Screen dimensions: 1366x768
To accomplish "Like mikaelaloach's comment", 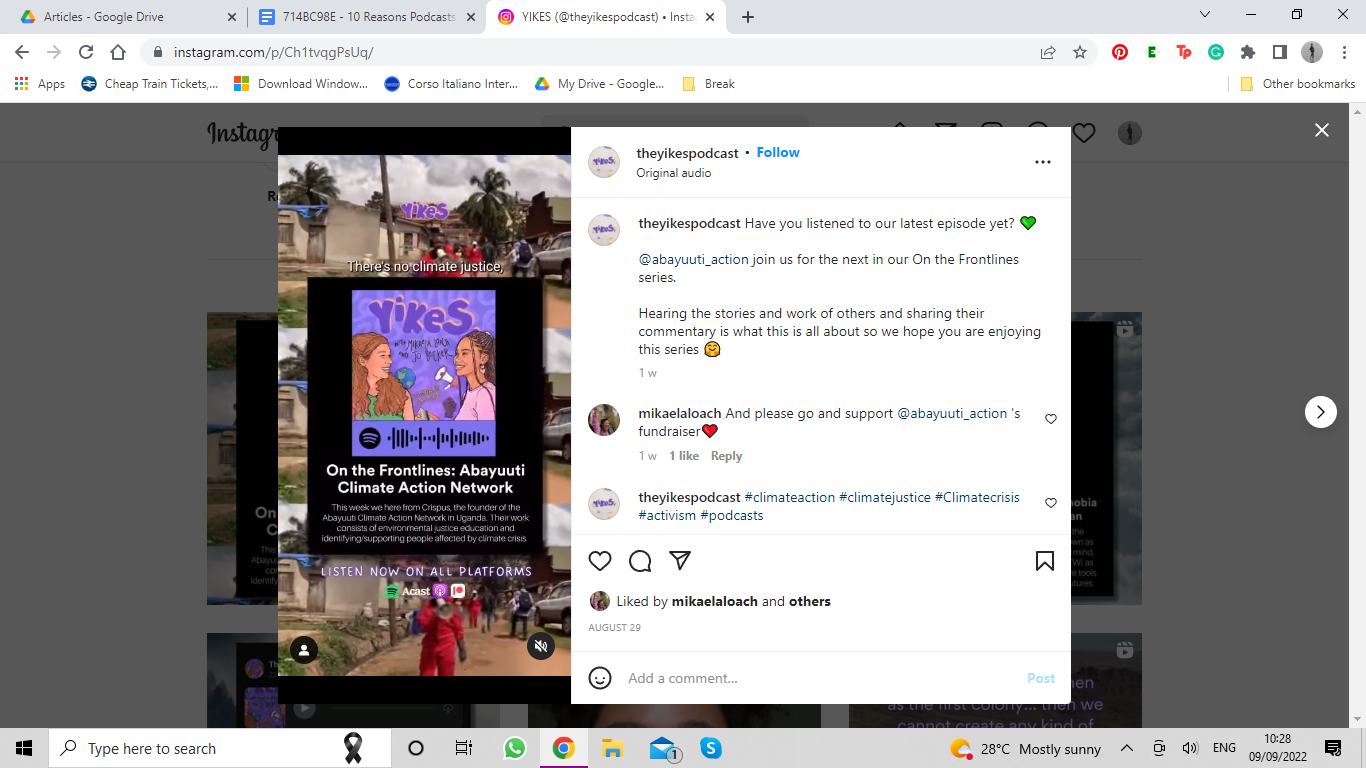I will point(1050,419).
